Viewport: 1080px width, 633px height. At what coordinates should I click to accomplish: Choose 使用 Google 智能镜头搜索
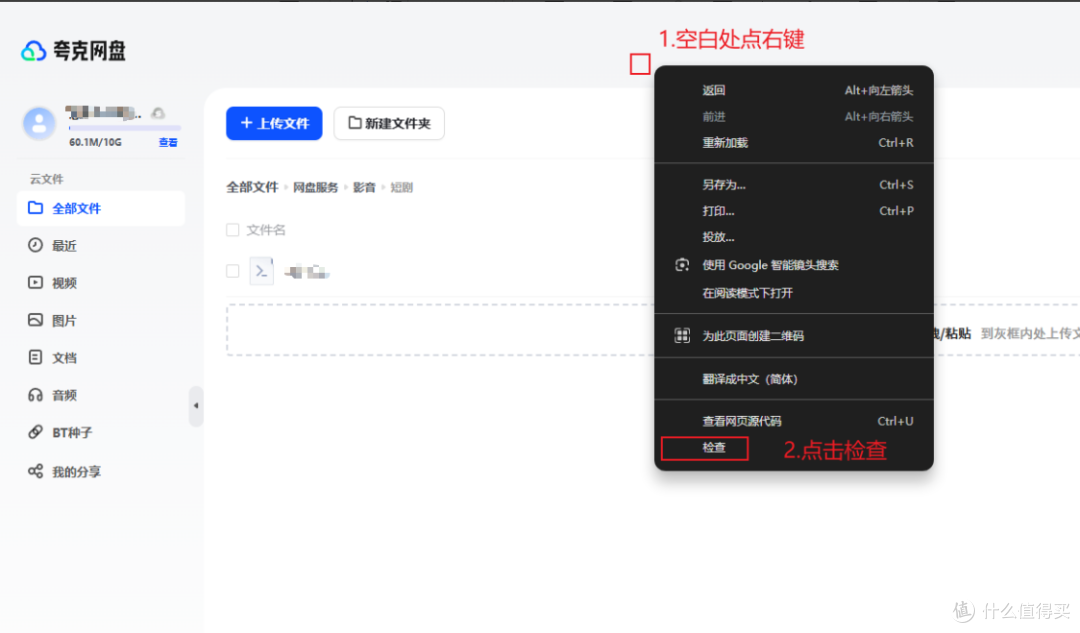(793, 265)
